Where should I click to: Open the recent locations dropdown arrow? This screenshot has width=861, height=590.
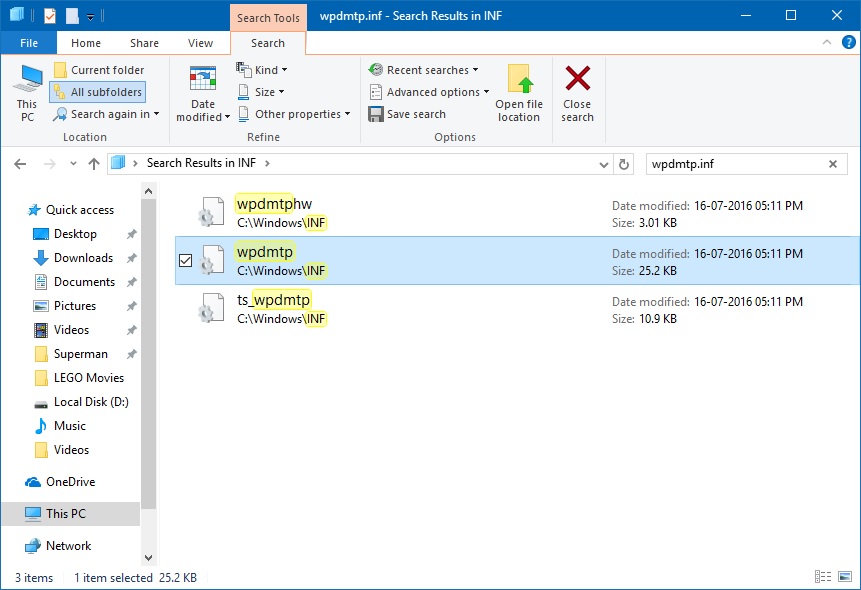[x=73, y=164]
